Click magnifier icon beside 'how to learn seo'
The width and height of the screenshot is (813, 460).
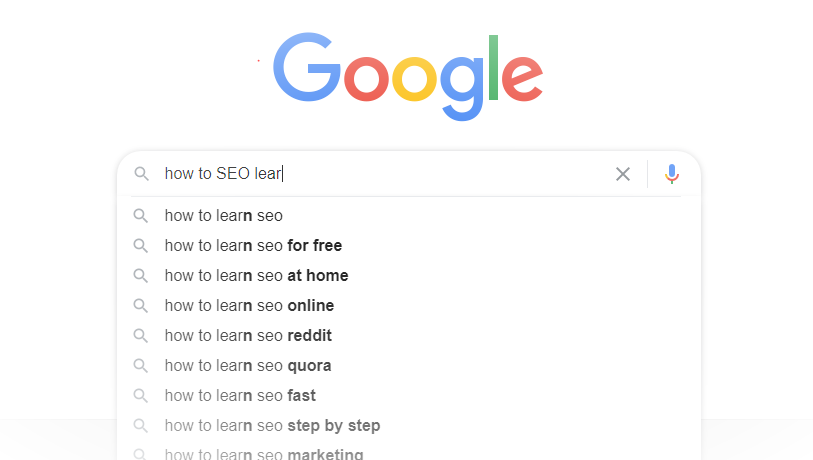point(141,216)
